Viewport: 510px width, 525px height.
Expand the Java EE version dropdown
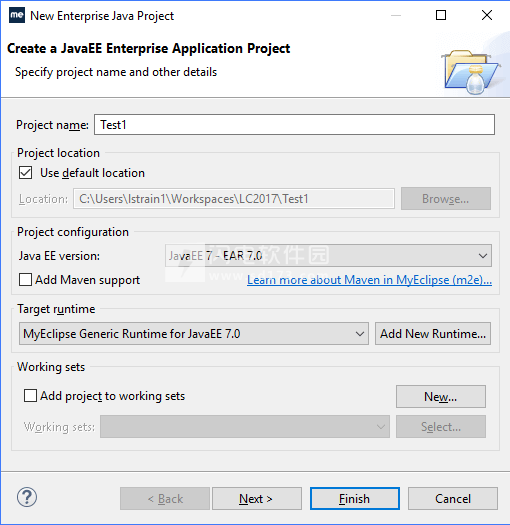pyautogui.click(x=328, y=256)
